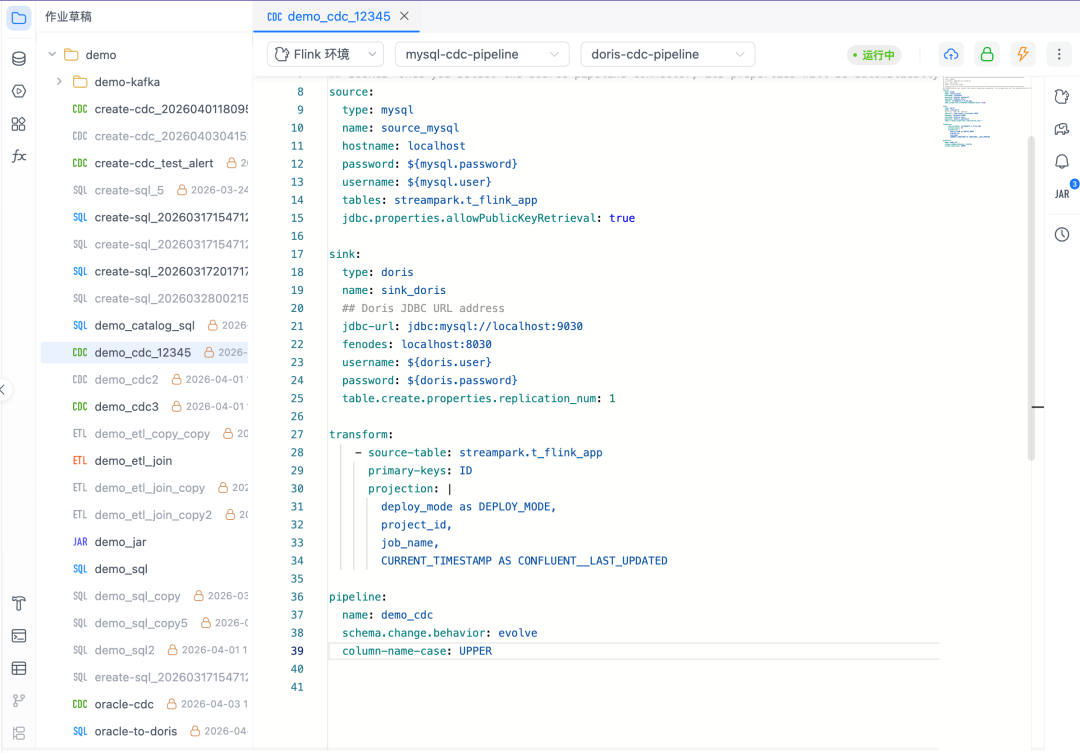Open job demo_sql_copy5

[x=141, y=623]
